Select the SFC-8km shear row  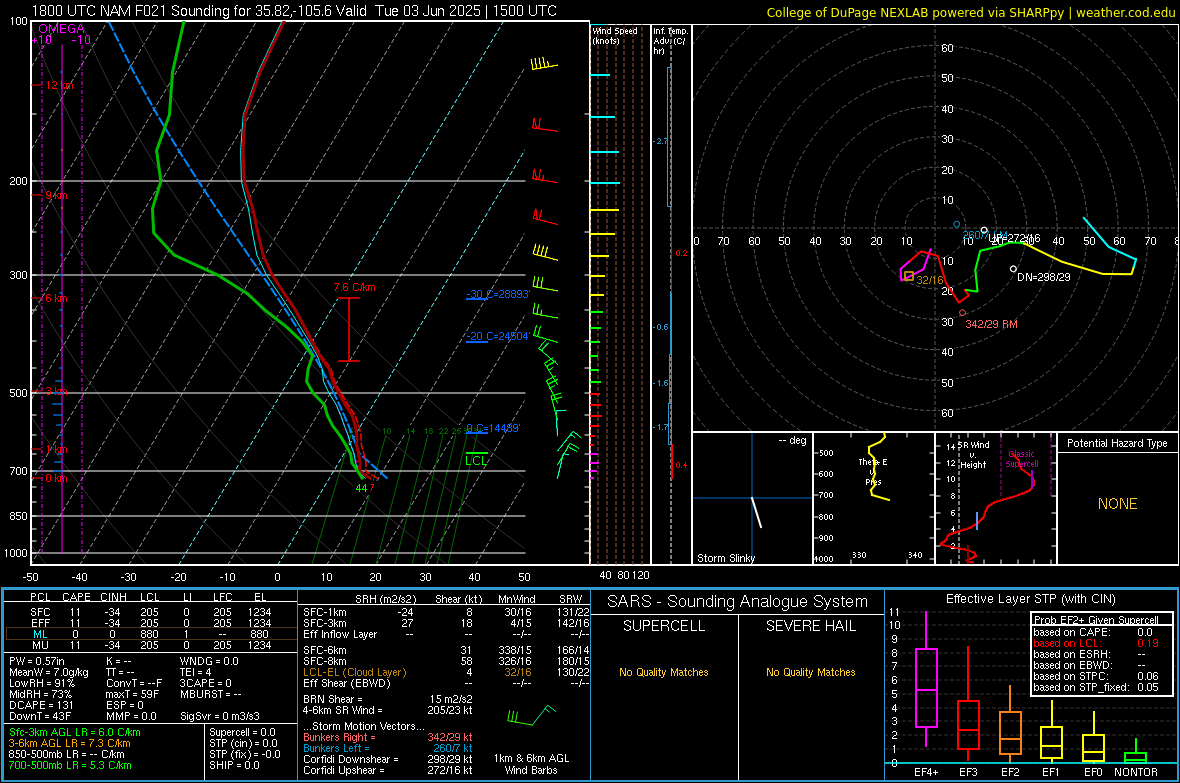[x=446, y=661]
